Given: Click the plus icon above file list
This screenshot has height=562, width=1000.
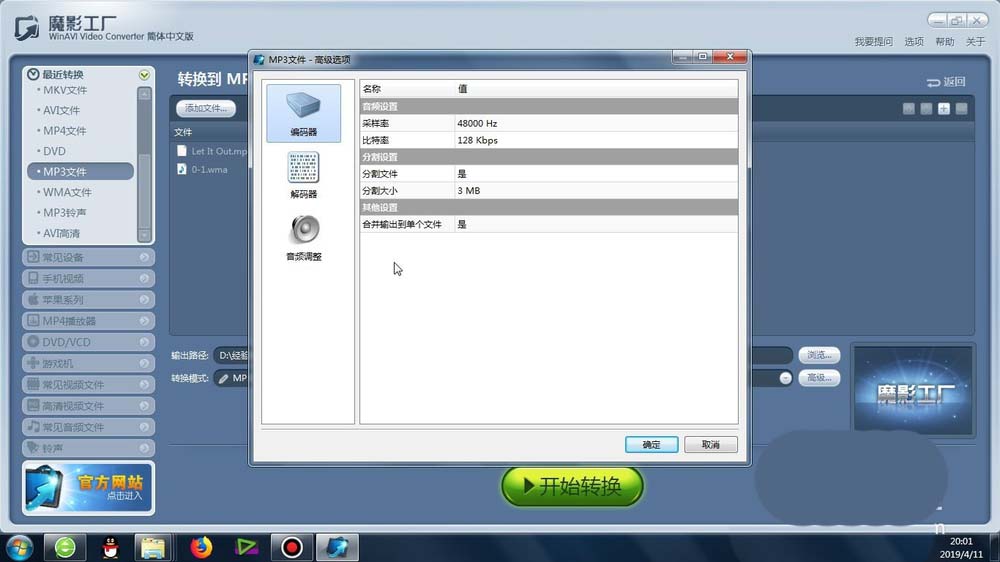Looking at the screenshot, I should (944, 109).
